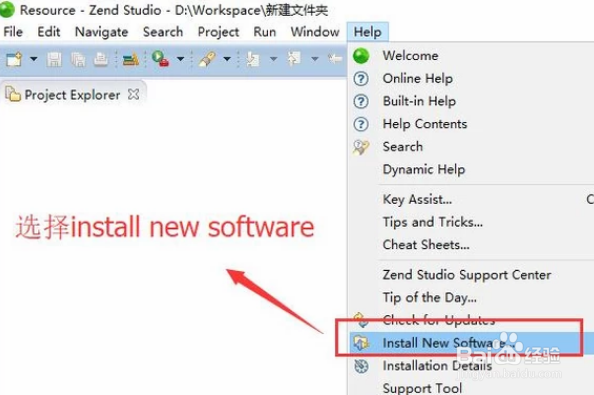Click the Help Contents question-mark icon

point(361,124)
